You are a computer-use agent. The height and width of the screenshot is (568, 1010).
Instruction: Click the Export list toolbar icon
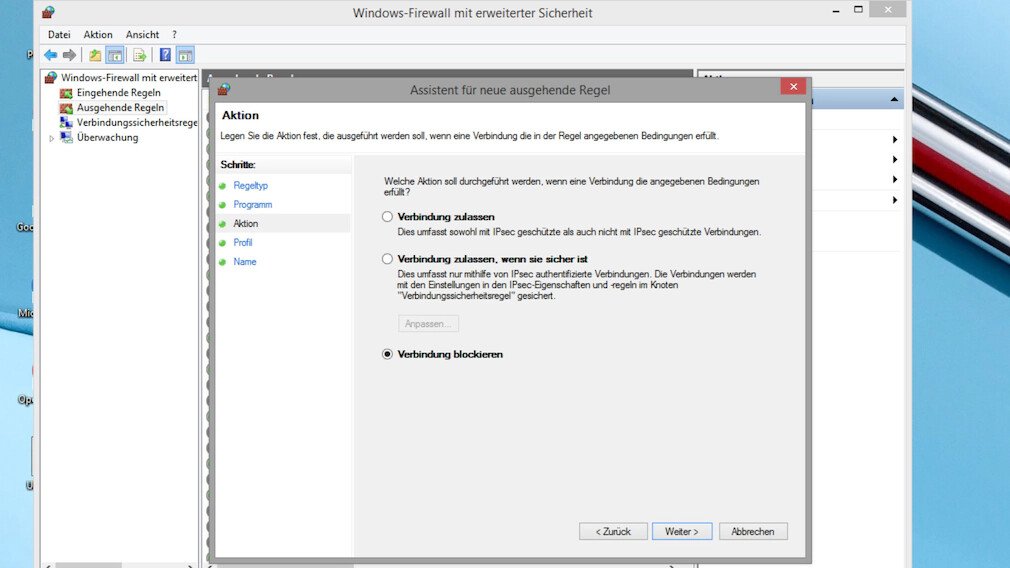pyautogui.click(x=140, y=55)
